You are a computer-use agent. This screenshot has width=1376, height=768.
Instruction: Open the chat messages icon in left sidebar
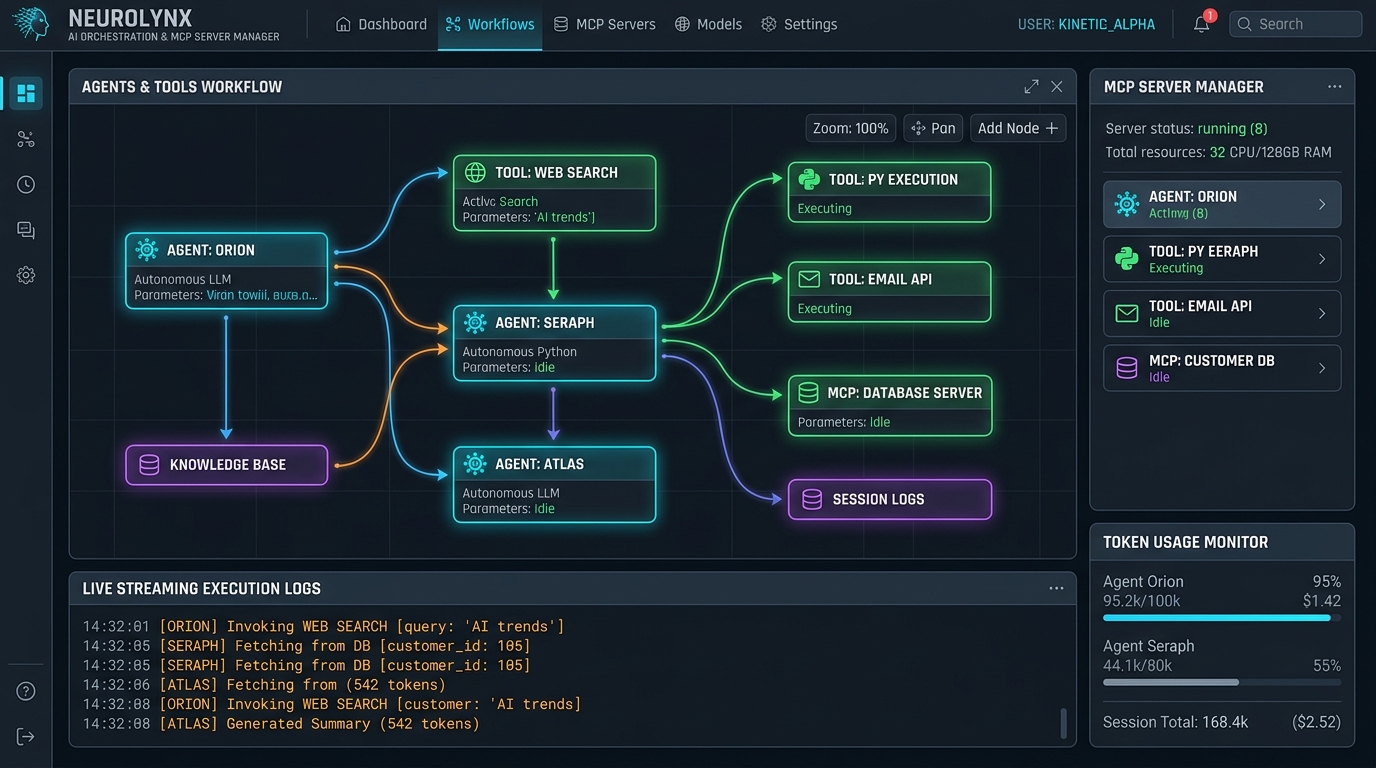point(26,230)
